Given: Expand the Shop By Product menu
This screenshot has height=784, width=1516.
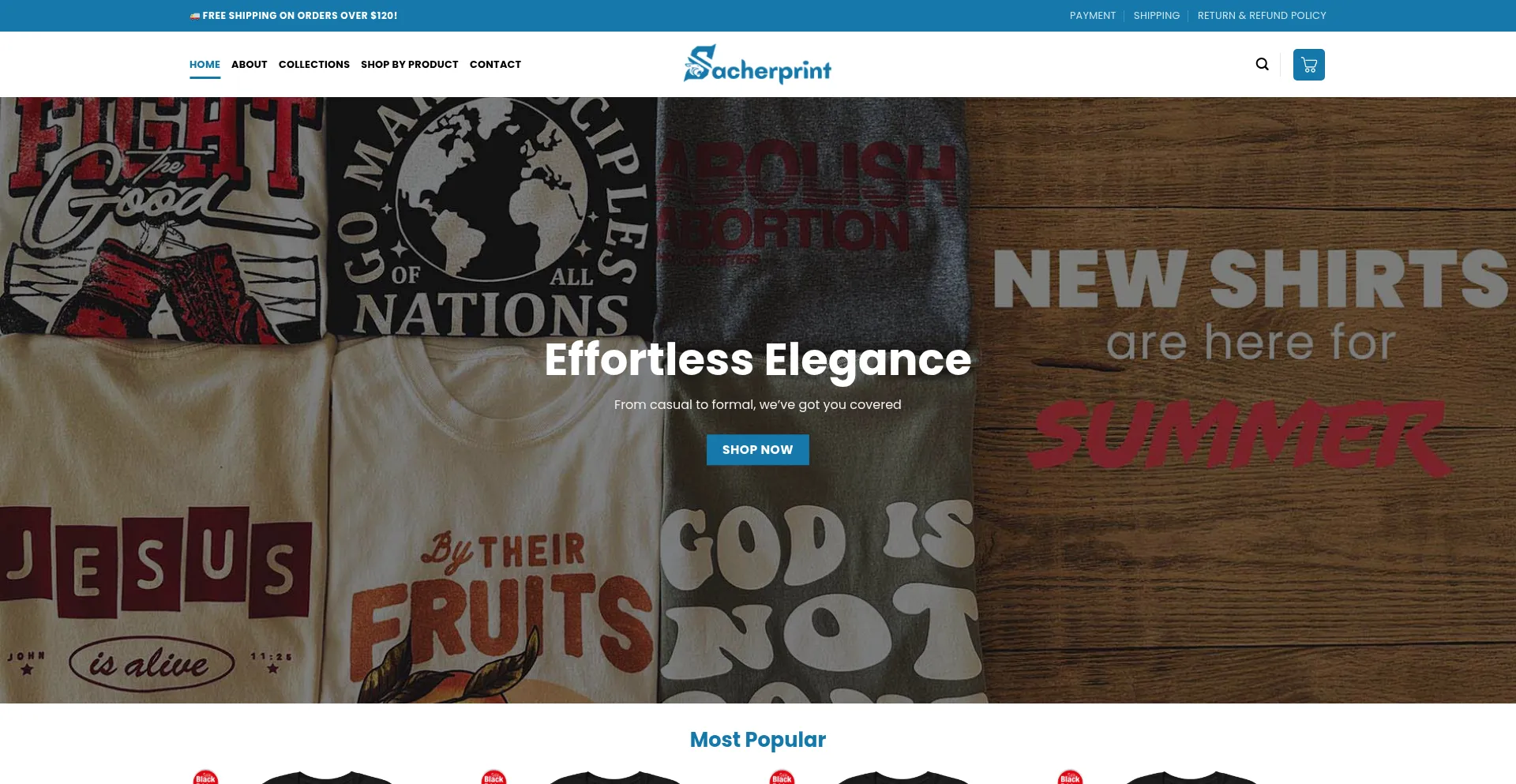Looking at the screenshot, I should (409, 65).
